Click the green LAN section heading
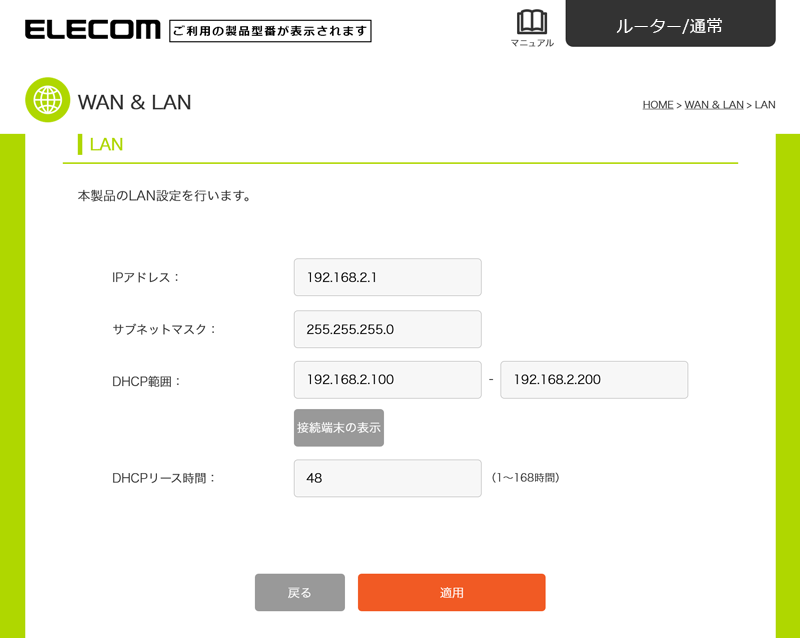The width and height of the screenshot is (800, 638). coord(106,145)
